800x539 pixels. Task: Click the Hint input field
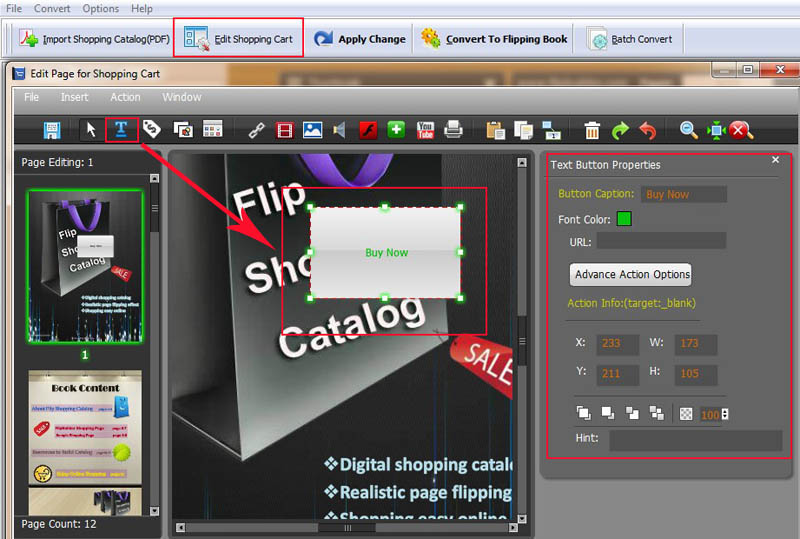coord(695,440)
